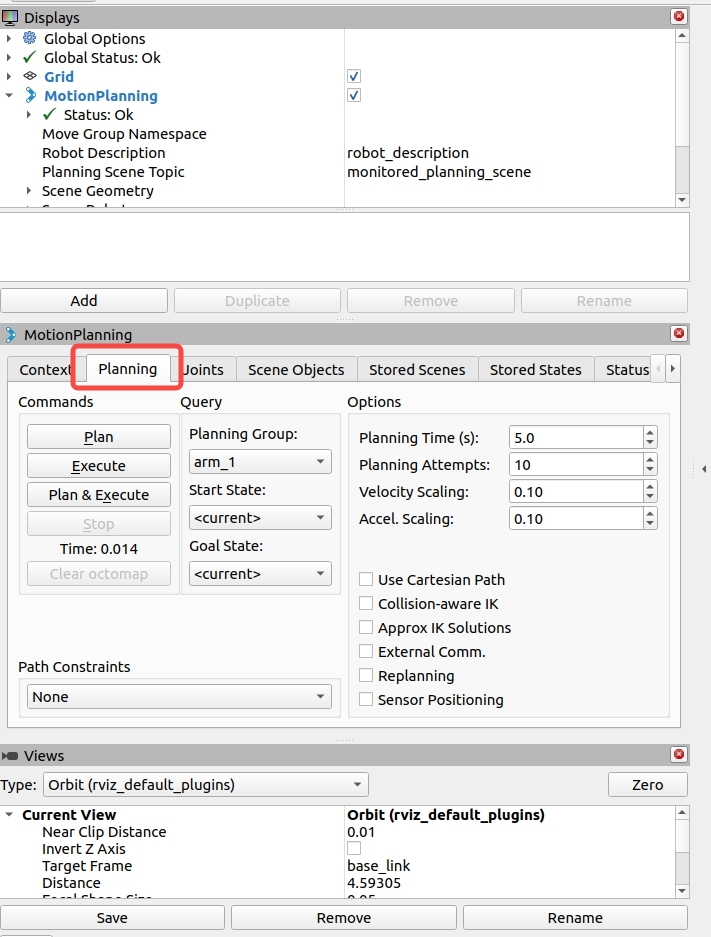Image resolution: width=711 pixels, height=937 pixels.
Task: Click the Displays panel monitor icon
Action: coord(10,18)
